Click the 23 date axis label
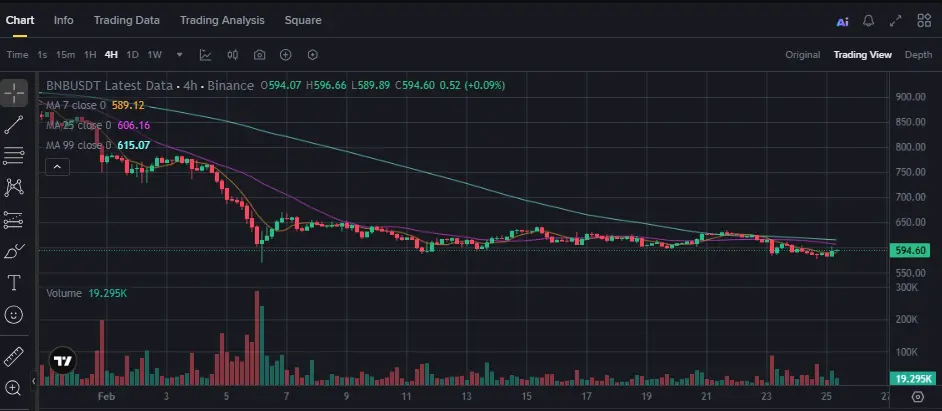 coord(766,396)
